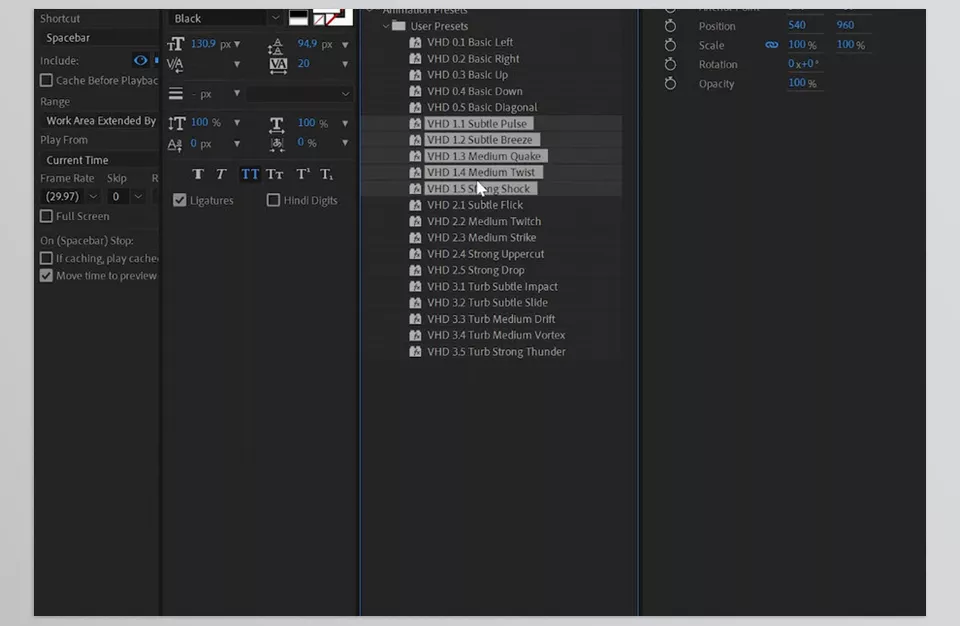Viewport: 960px width, 626px height.
Task: Open the Current Time play from selector
Action: point(100,160)
